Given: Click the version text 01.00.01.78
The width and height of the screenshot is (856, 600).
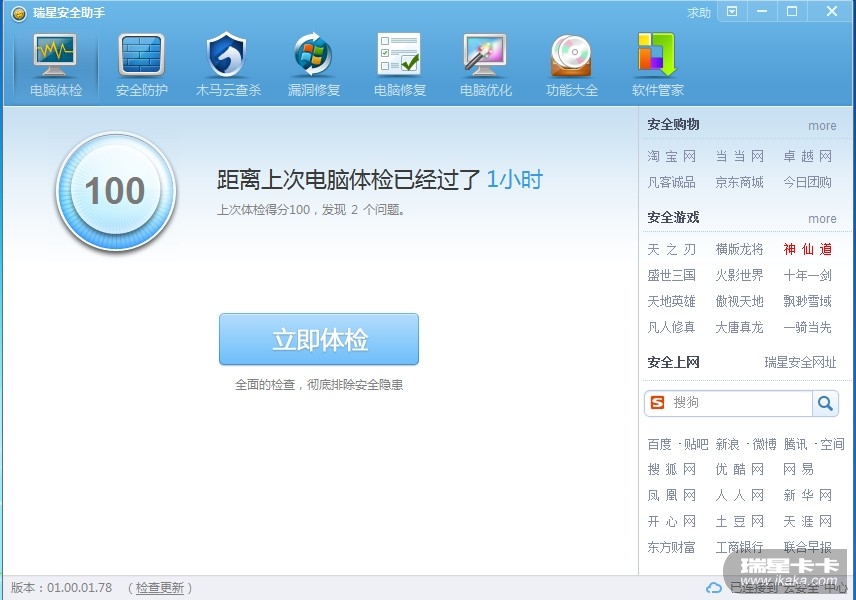Looking at the screenshot, I should click(80, 588).
